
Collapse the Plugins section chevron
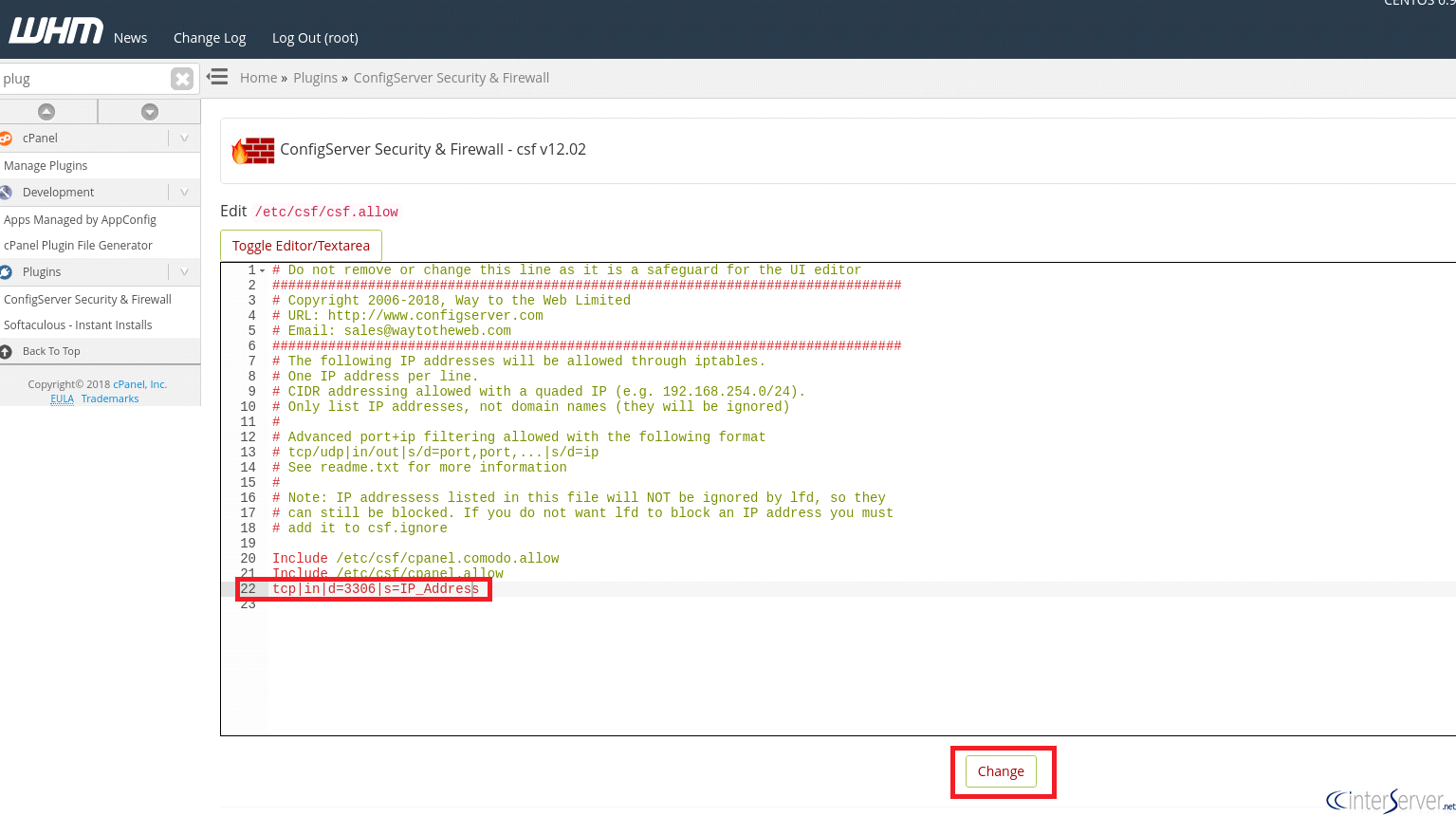click(x=184, y=272)
